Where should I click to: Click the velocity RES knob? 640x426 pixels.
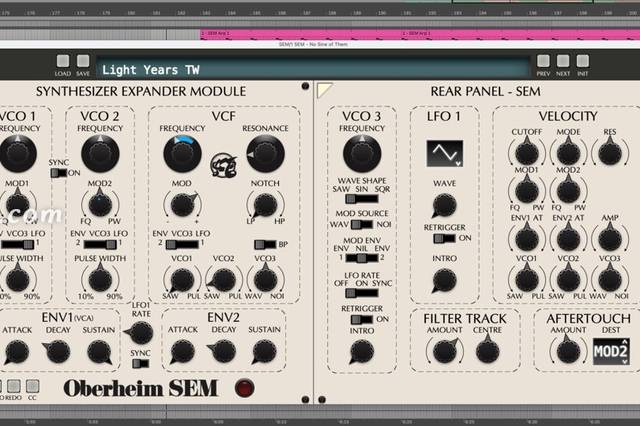tap(610, 152)
